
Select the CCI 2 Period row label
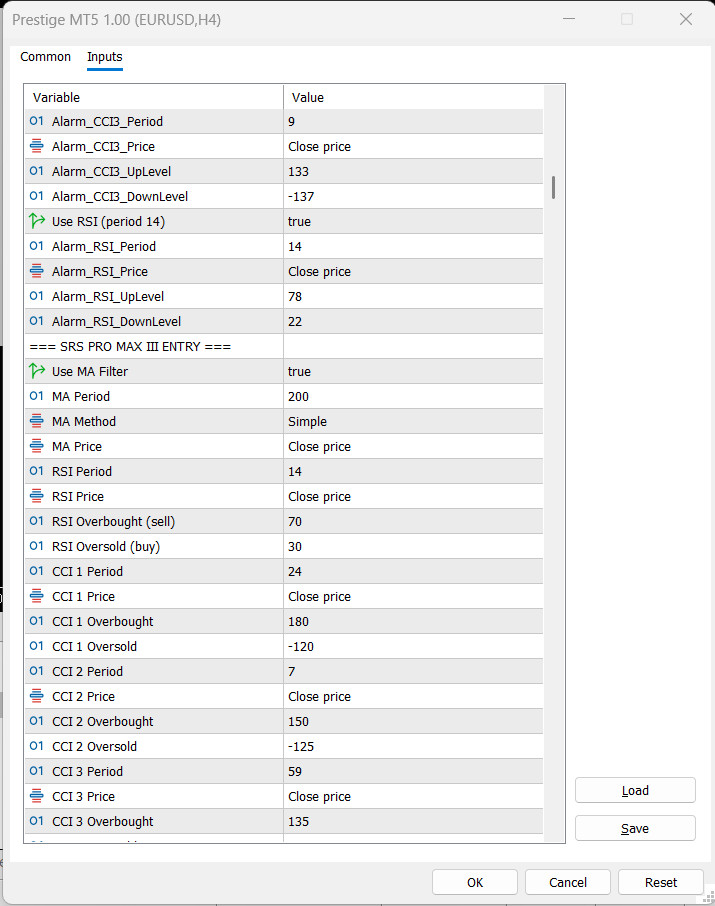coord(87,671)
